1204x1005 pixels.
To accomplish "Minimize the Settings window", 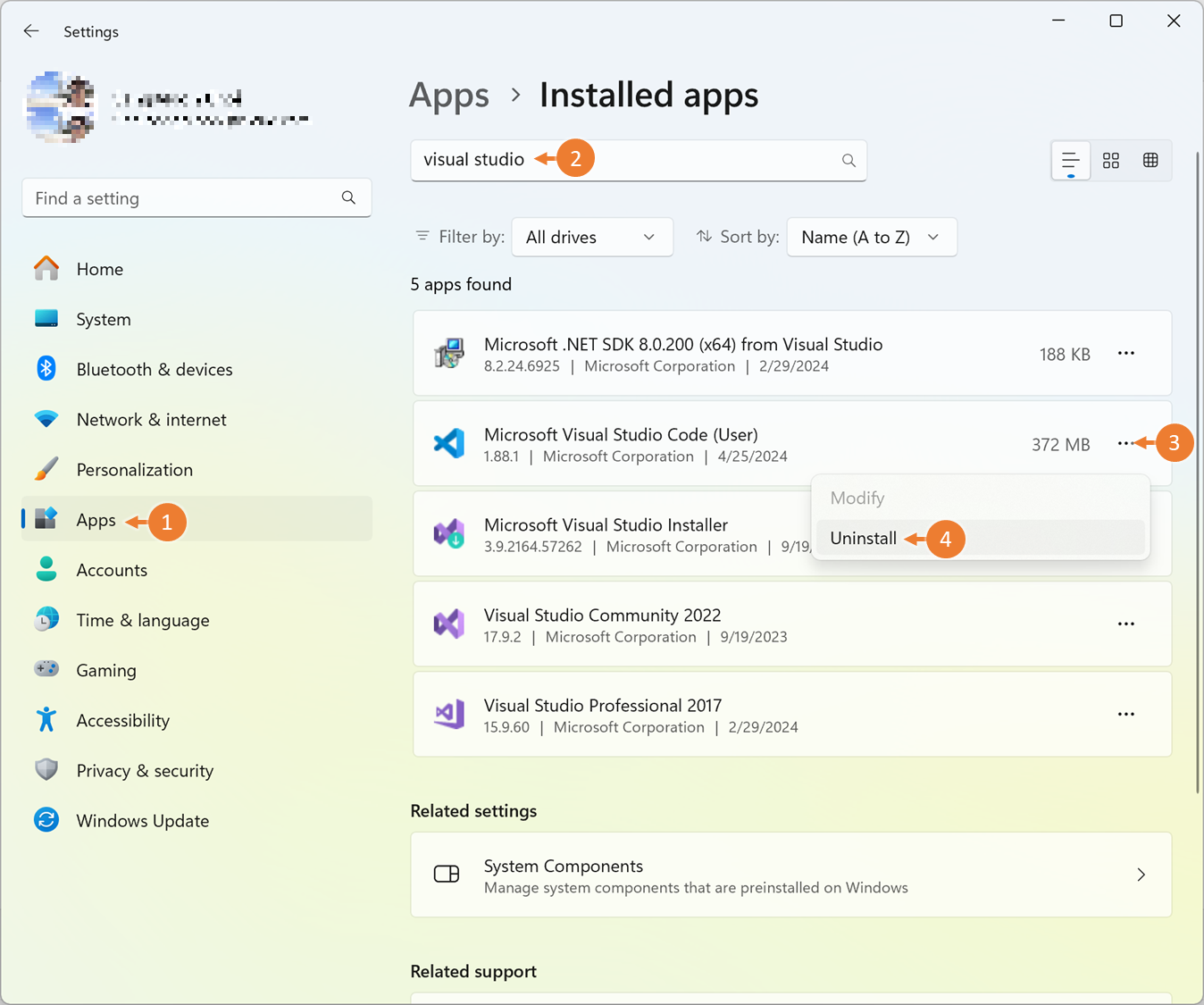I will (x=1058, y=21).
